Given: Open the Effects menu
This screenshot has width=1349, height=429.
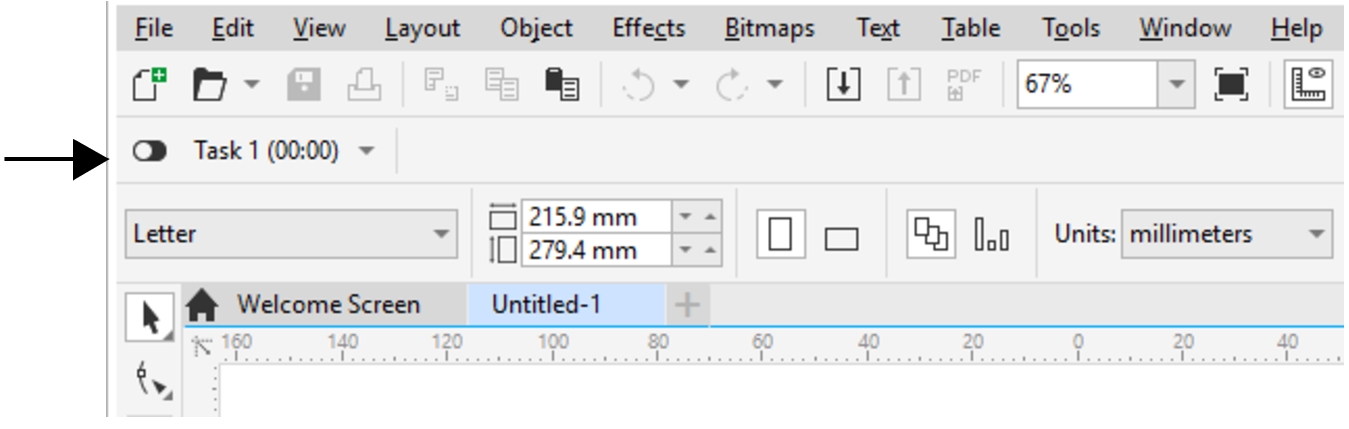Looking at the screenshot, I should pos(648,29).
